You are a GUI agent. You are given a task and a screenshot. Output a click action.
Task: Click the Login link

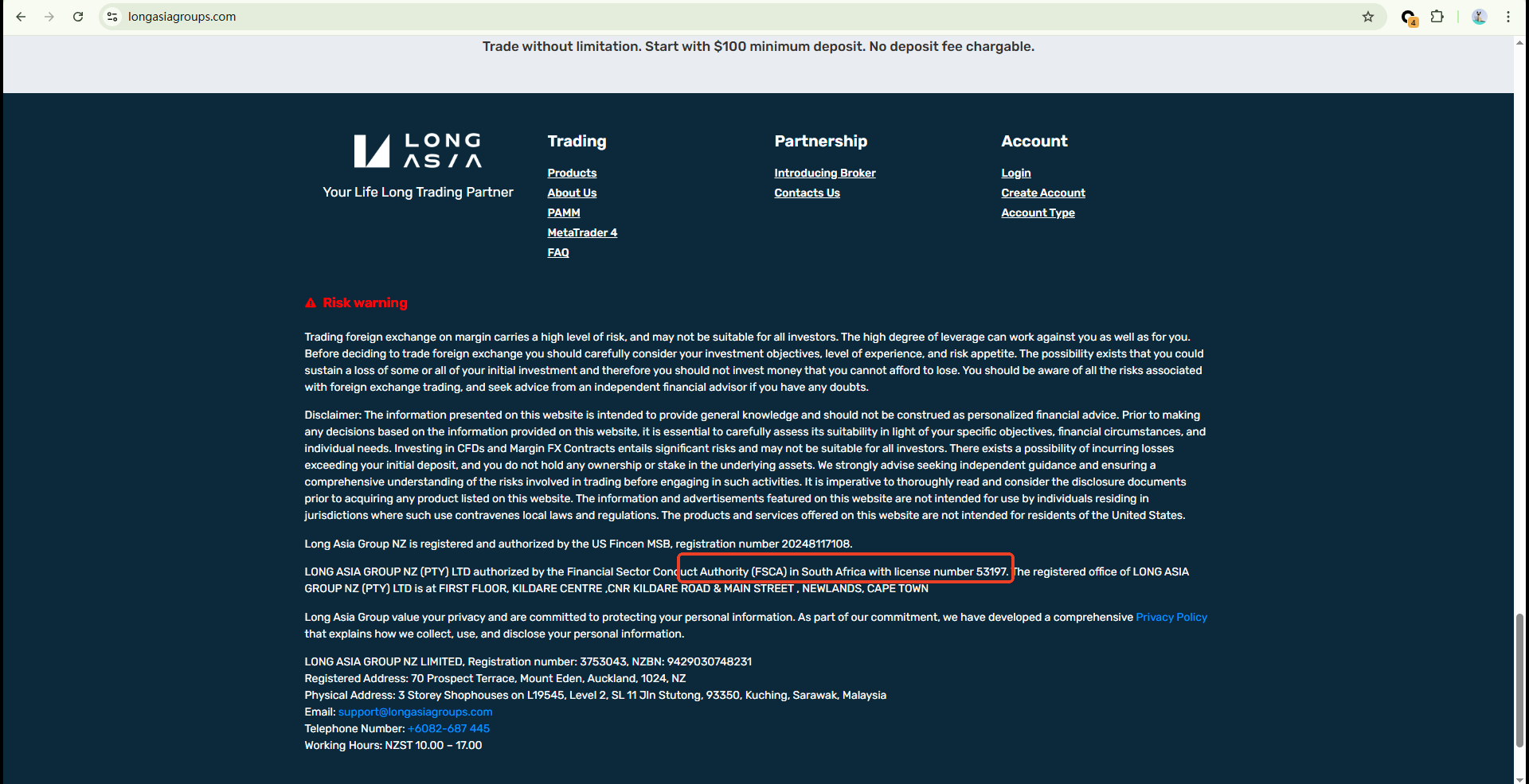[1016, 173]
